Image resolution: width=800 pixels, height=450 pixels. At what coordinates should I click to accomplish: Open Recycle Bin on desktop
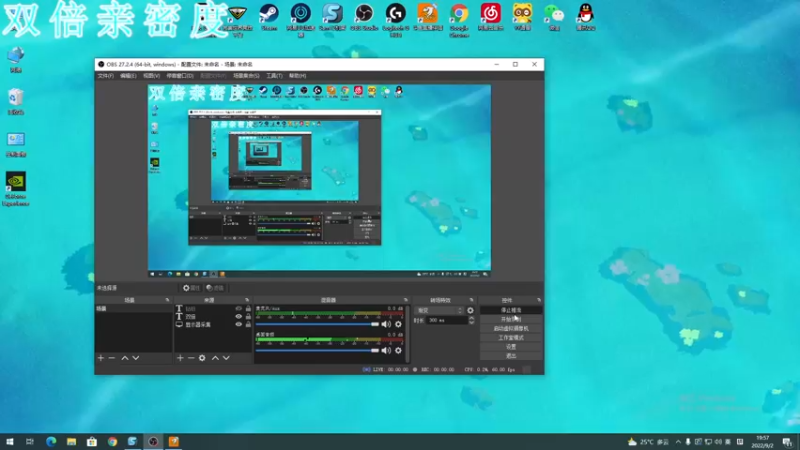(x=16, y=102)
